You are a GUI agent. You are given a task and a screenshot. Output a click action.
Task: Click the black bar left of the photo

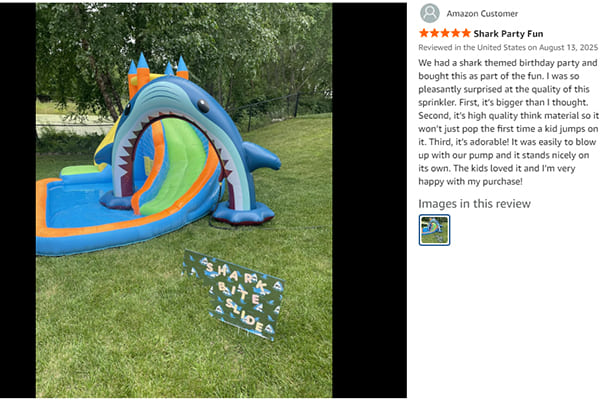click(x=18, y=200)
